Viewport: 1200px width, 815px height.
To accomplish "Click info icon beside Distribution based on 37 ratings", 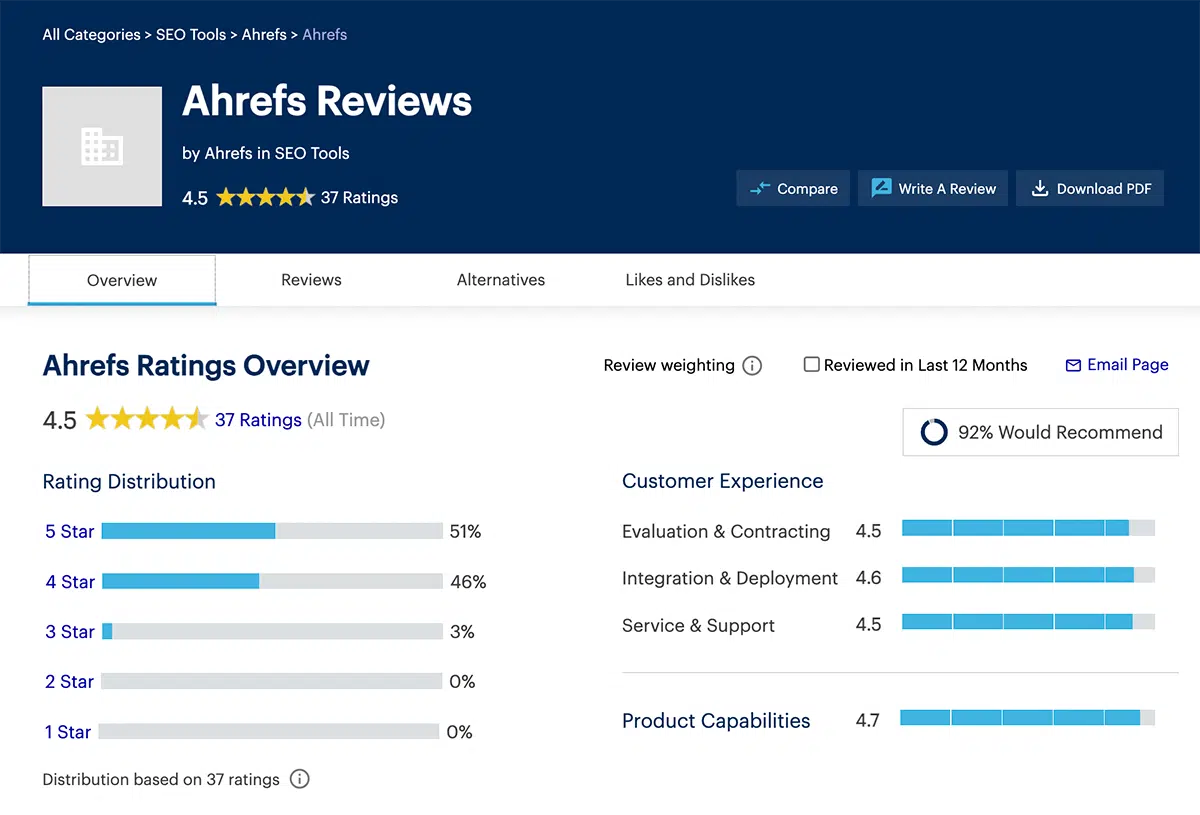I will click(x=299, y=779).
